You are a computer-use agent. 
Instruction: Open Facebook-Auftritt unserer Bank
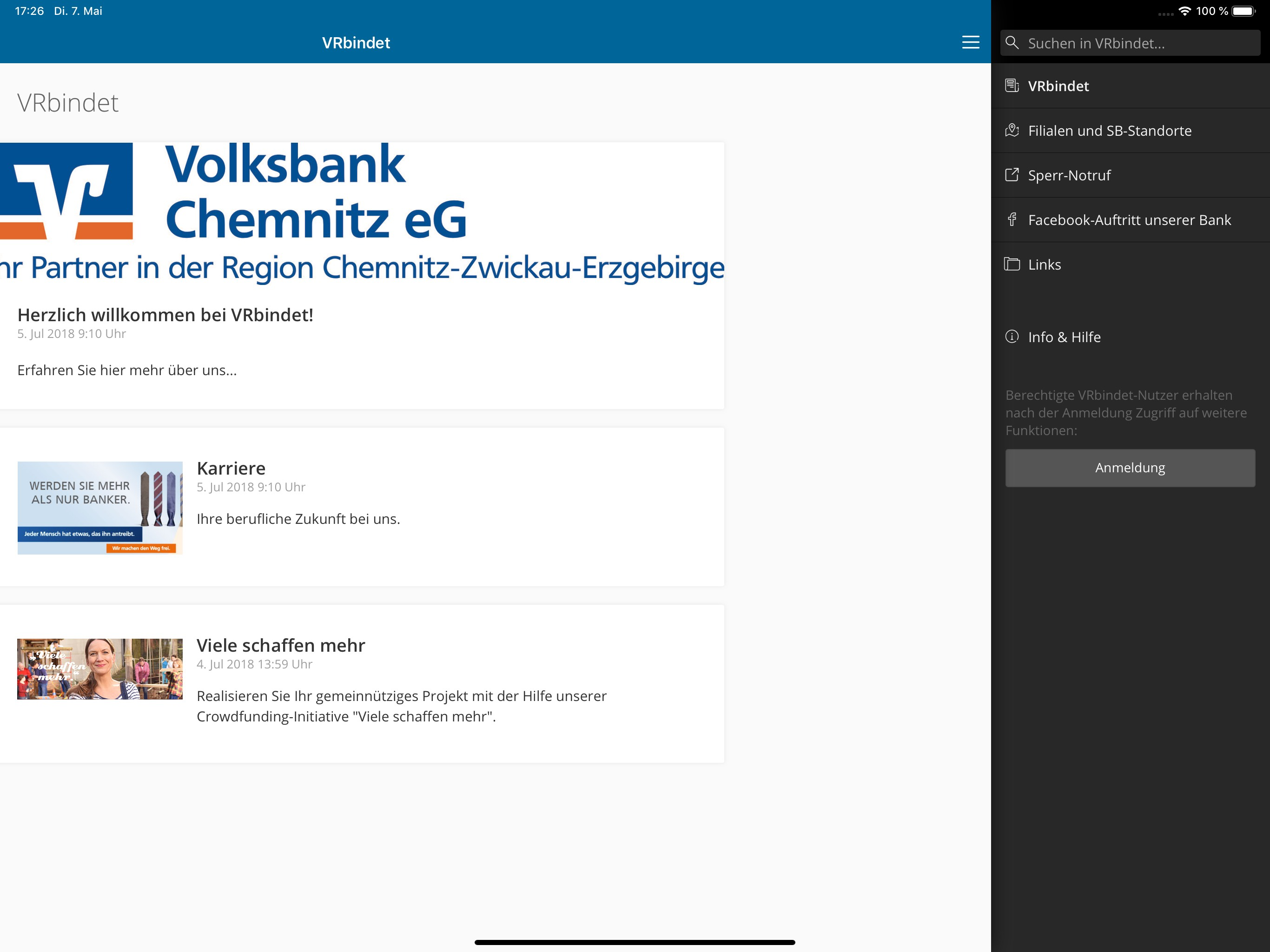click(1131, 220)
